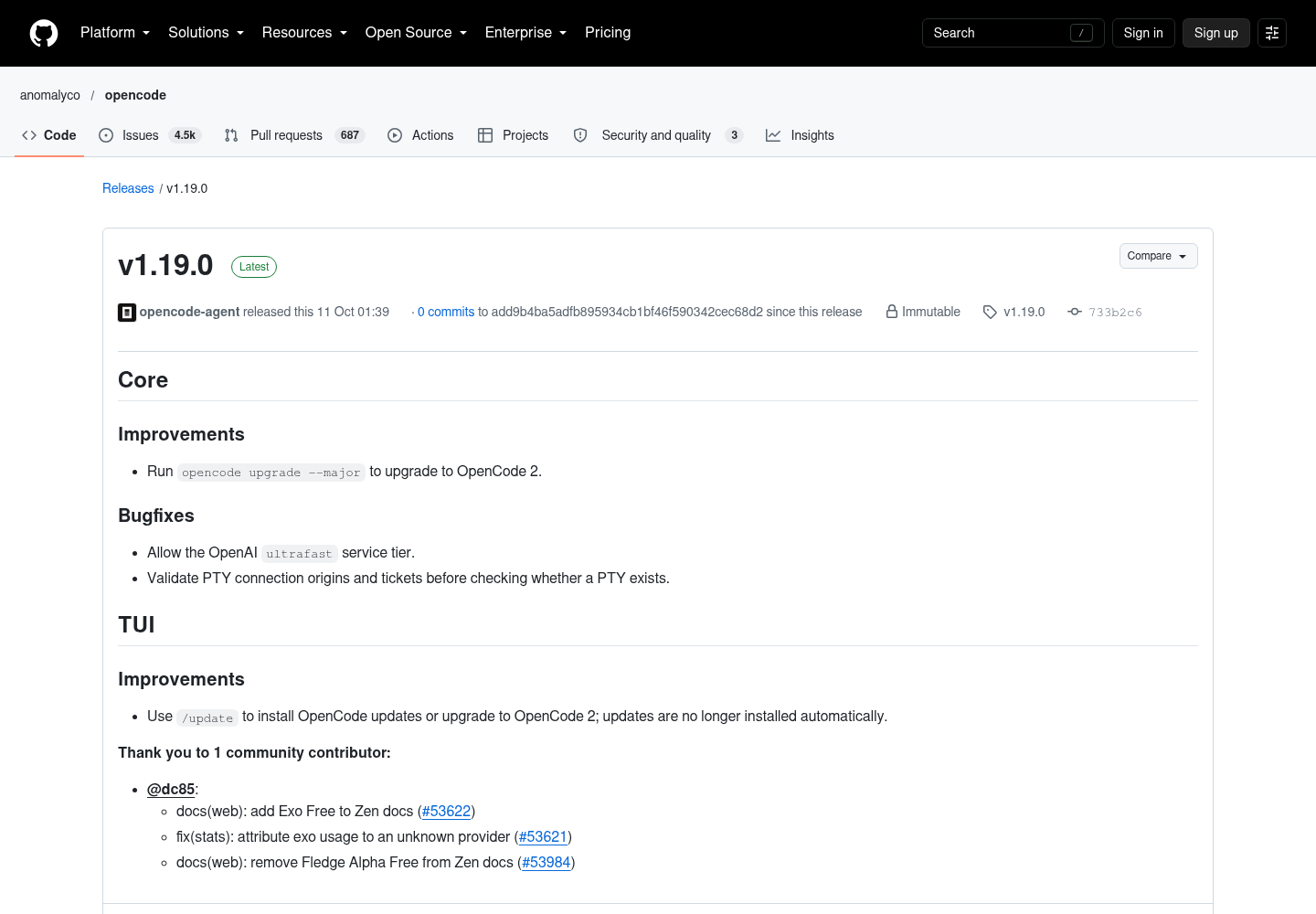
Task: Expand the Solutions menu
Action: (207, 33)
